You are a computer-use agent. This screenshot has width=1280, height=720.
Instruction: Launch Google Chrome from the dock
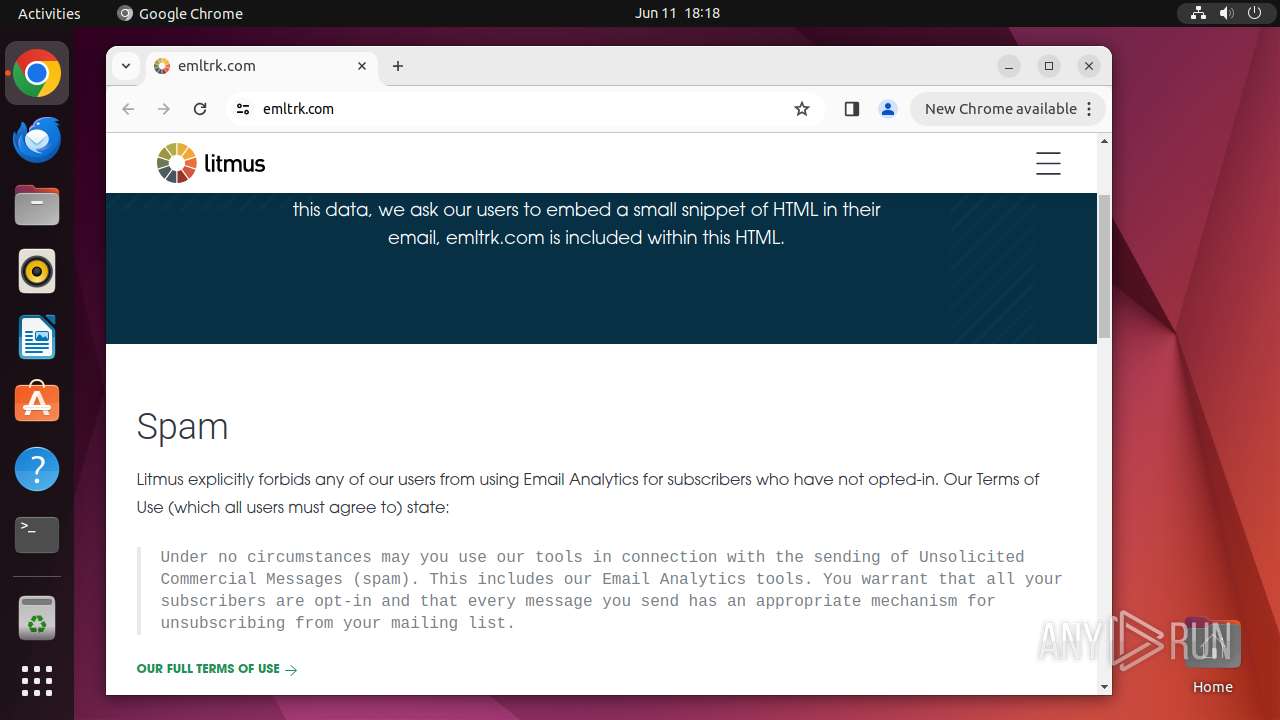[37, 74]
